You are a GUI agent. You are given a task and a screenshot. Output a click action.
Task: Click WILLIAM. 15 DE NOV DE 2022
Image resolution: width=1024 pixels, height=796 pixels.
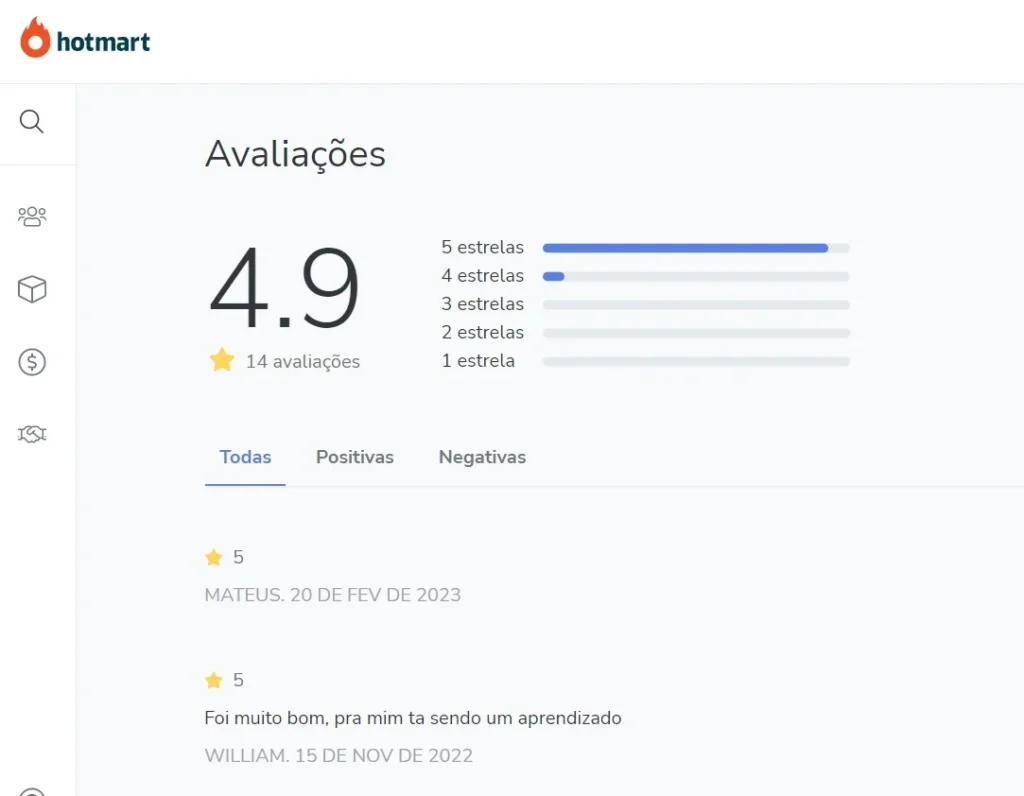(338, 756)
